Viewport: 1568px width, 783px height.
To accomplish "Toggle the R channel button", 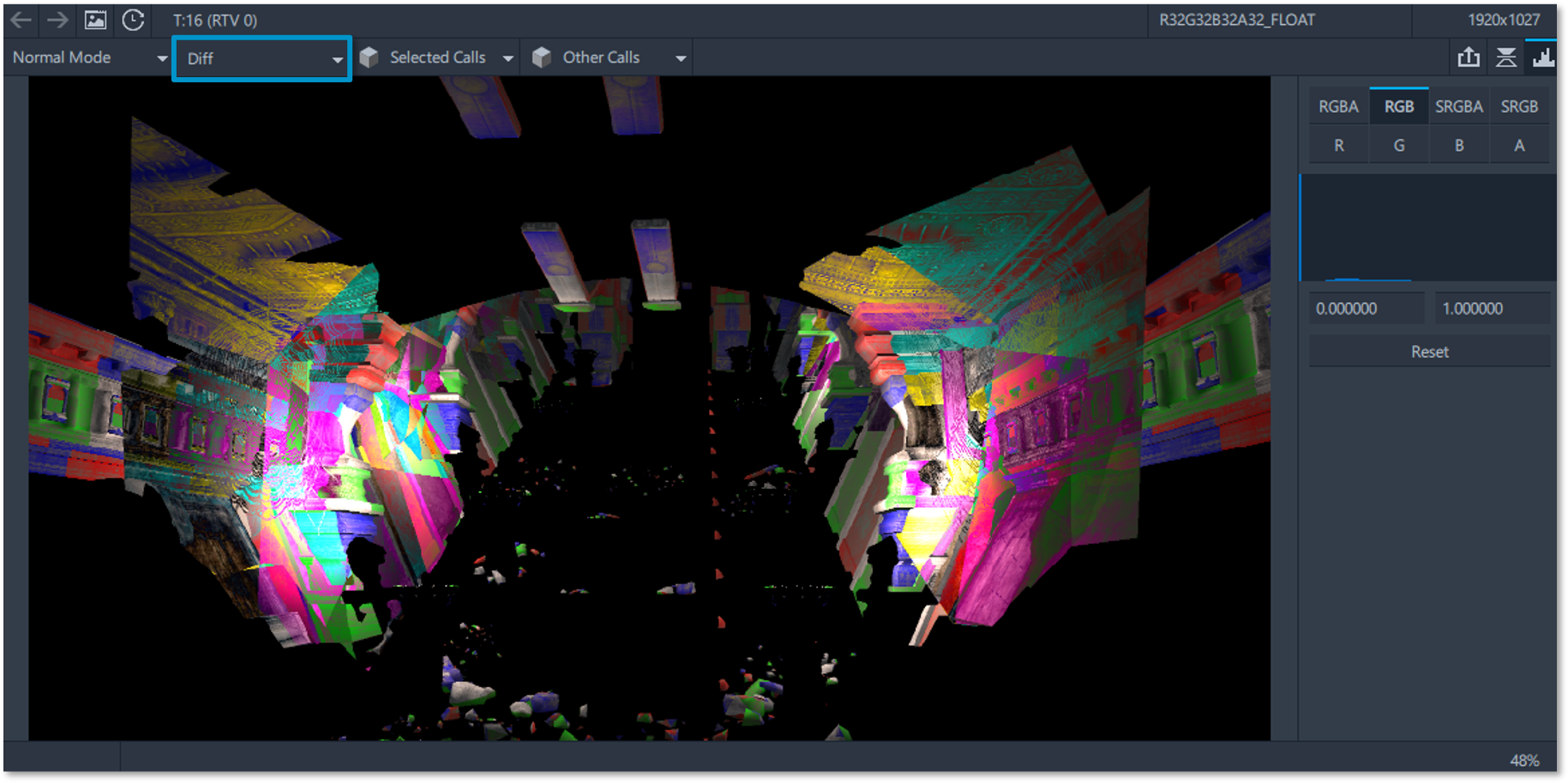I will click(x=1338, y=146).
